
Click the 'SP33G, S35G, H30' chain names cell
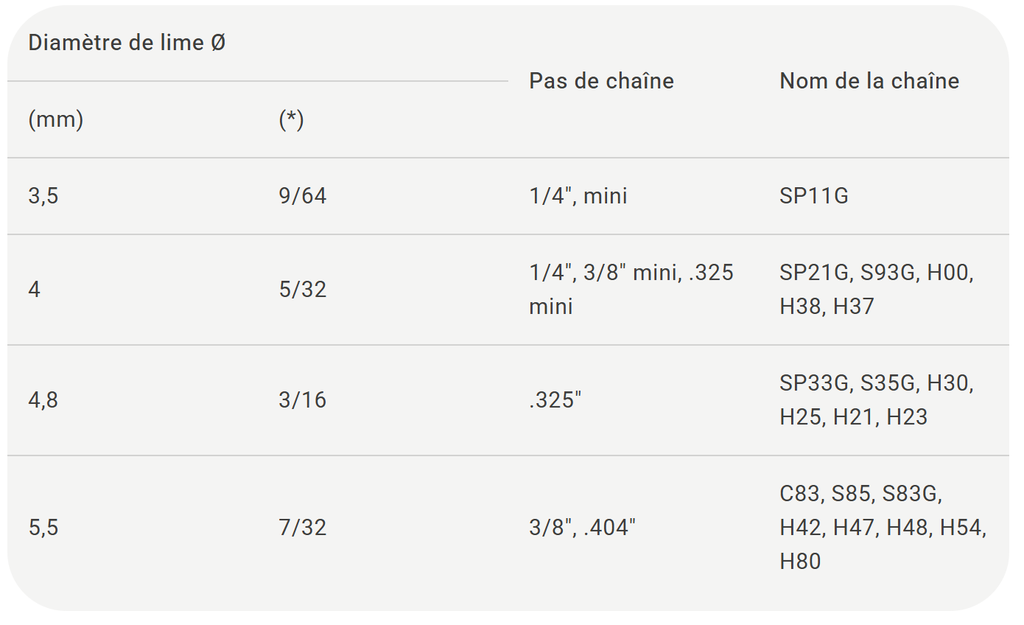click(876, 400)
